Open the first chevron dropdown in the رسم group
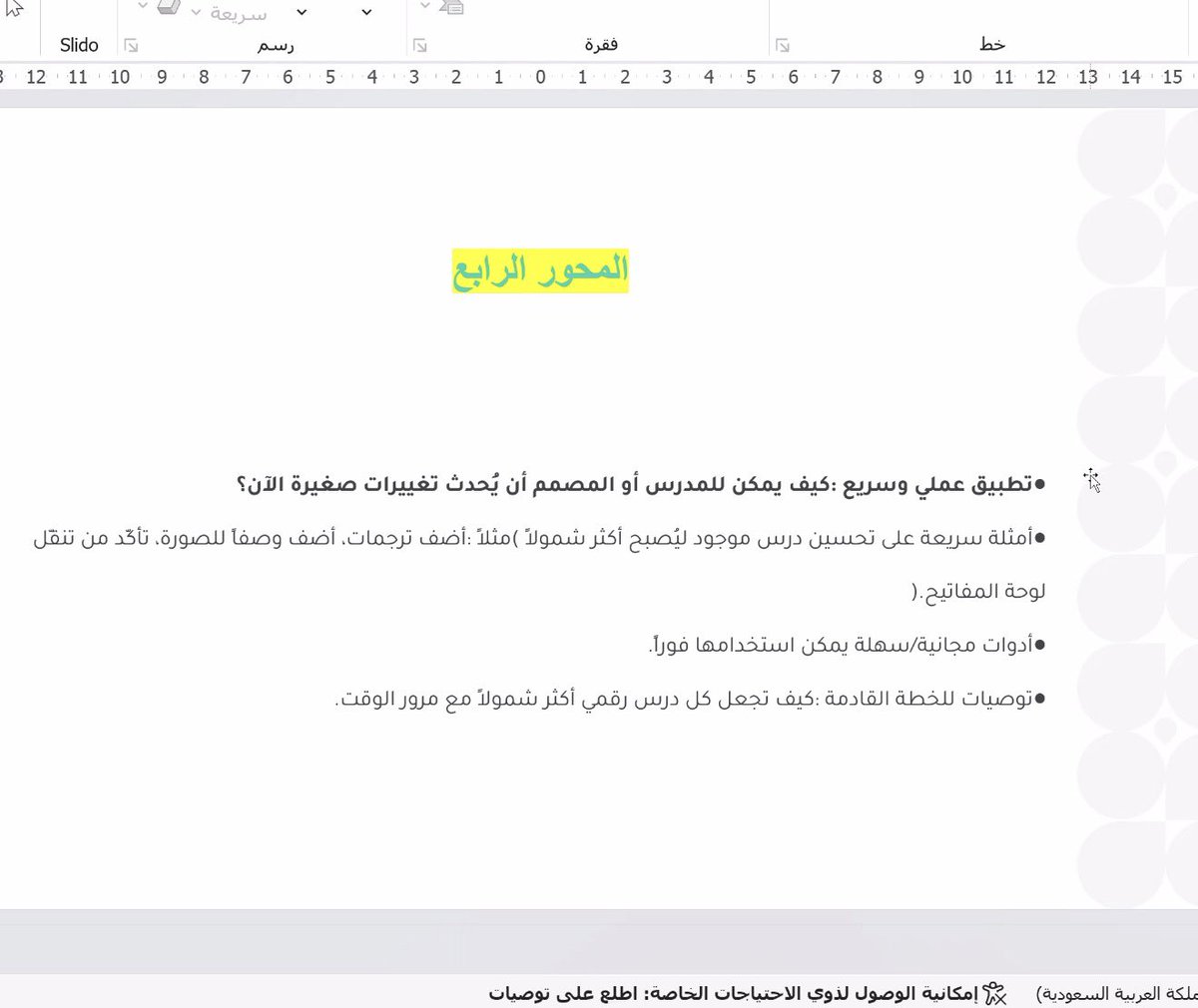This screenshot has height=1008, width=1198. pyautogui.click(x=301, y=12)
